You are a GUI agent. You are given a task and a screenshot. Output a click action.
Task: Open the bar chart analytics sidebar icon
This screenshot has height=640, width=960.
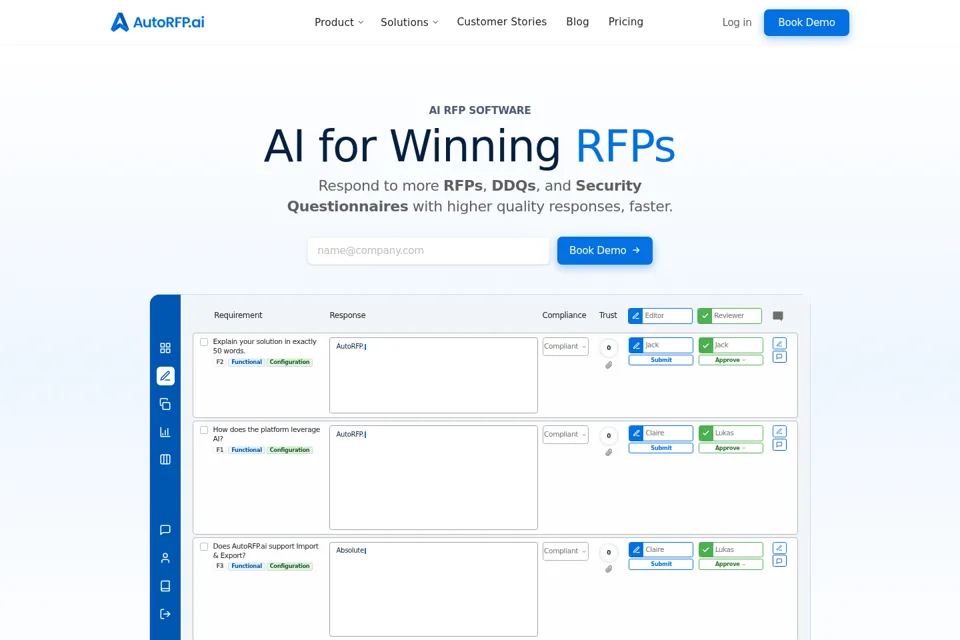(x=165, y=432)
